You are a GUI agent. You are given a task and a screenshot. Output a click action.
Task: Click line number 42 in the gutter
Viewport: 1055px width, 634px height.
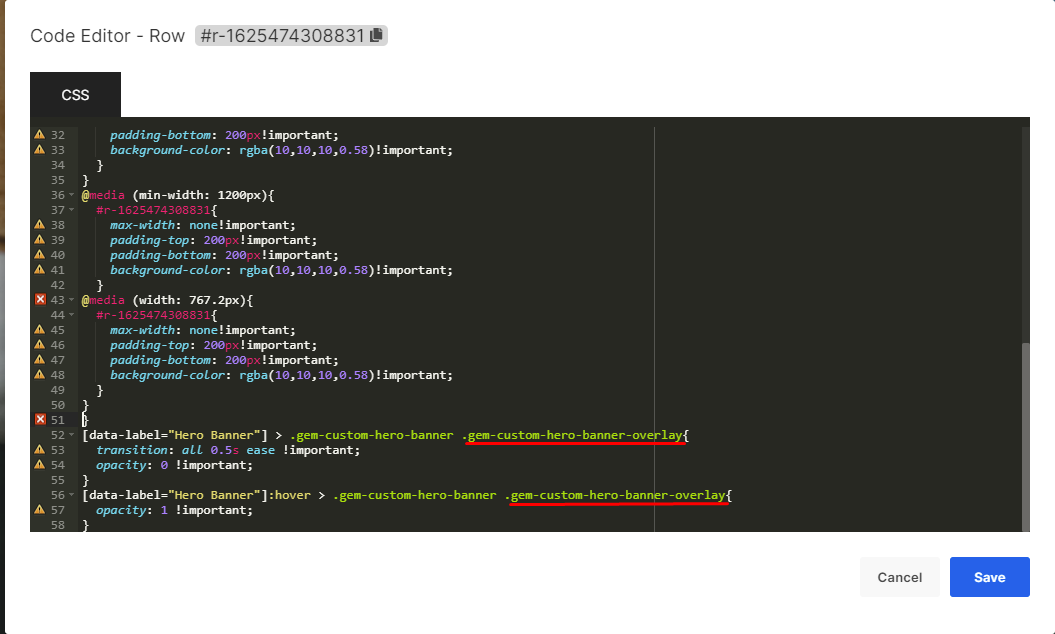point(58,285)
